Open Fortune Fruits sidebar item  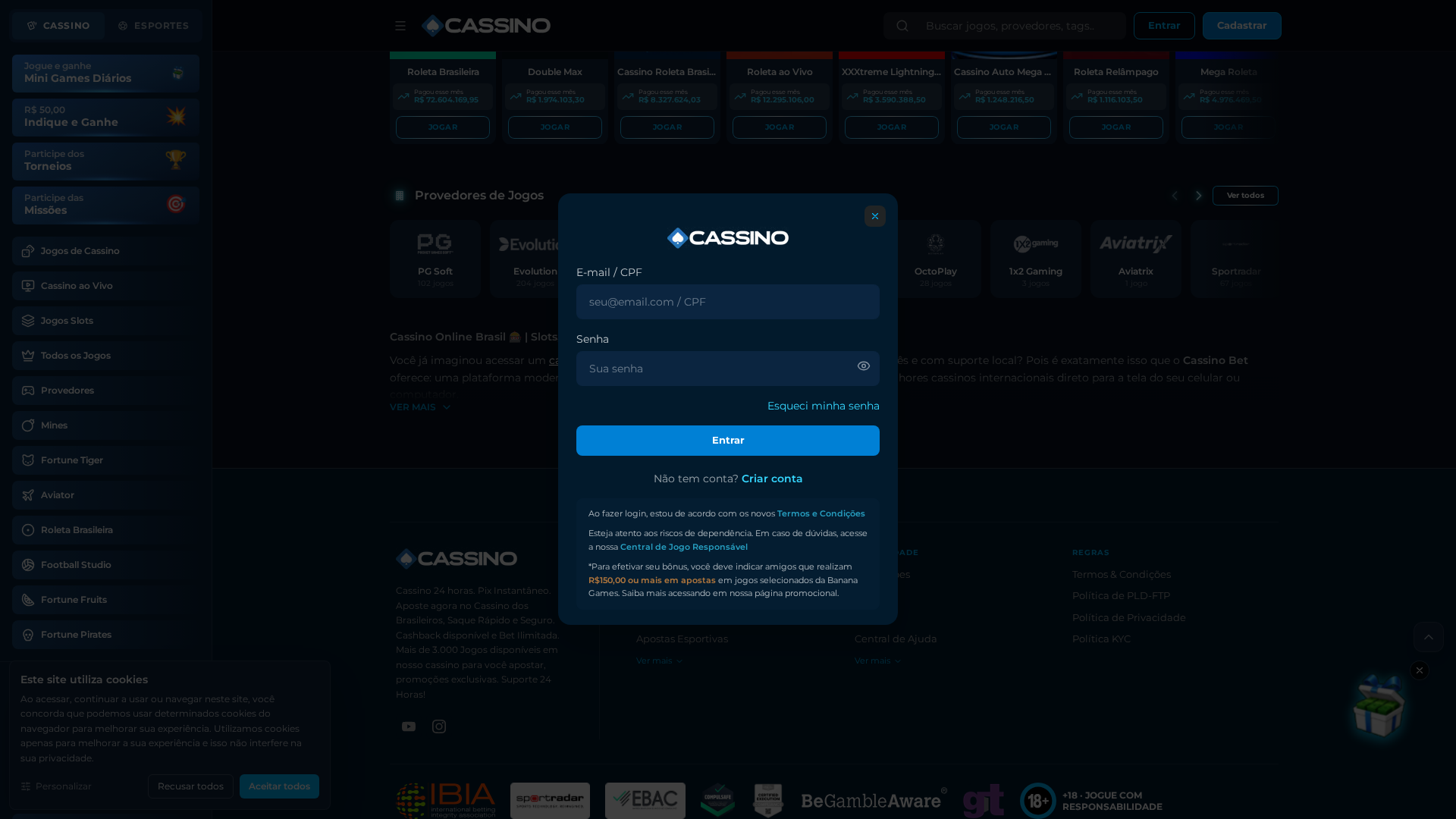tap(105, 600)
